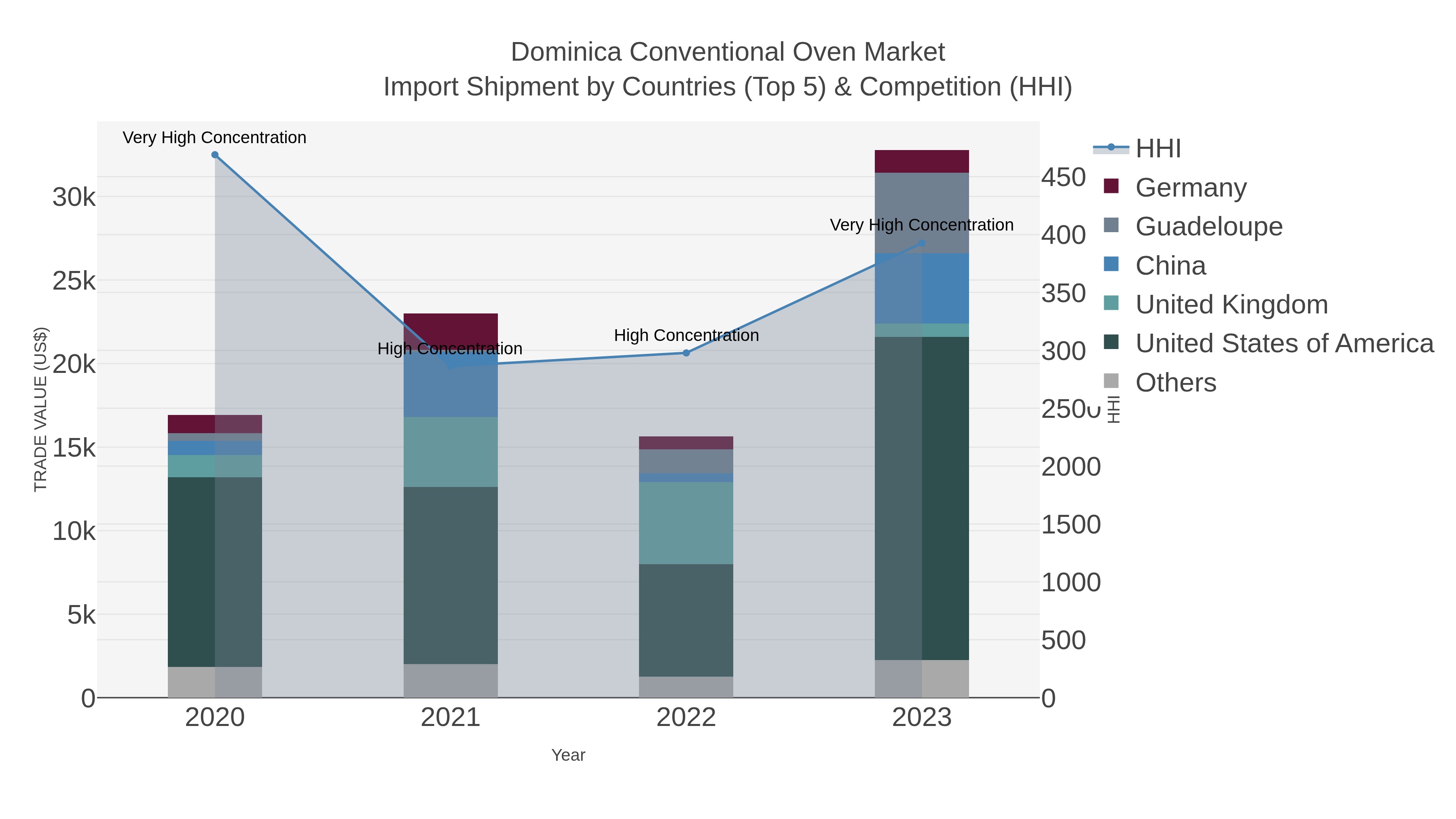Image resolution: width=1456 pixels, height=819 pixels.
Task: Click the China blue color swatch
Action: 1111,264
